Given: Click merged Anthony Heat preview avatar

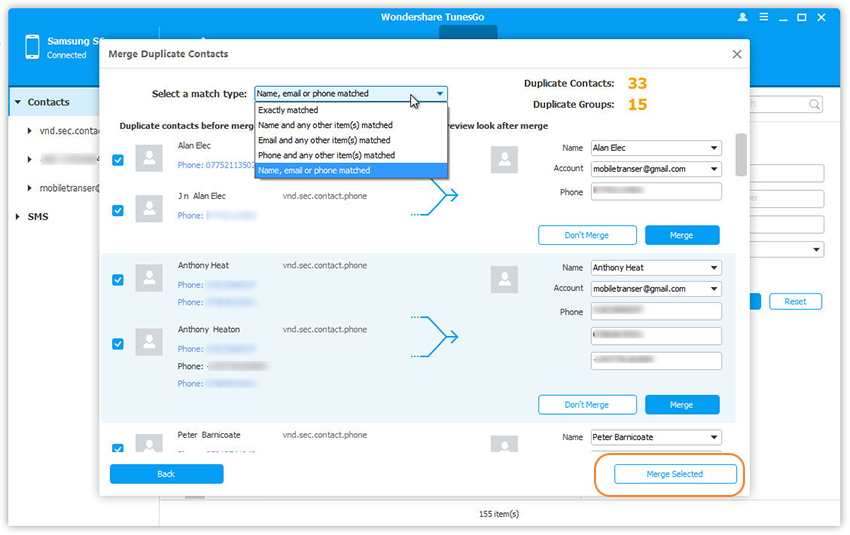Looking at the screenshot, I should point(504,279).
